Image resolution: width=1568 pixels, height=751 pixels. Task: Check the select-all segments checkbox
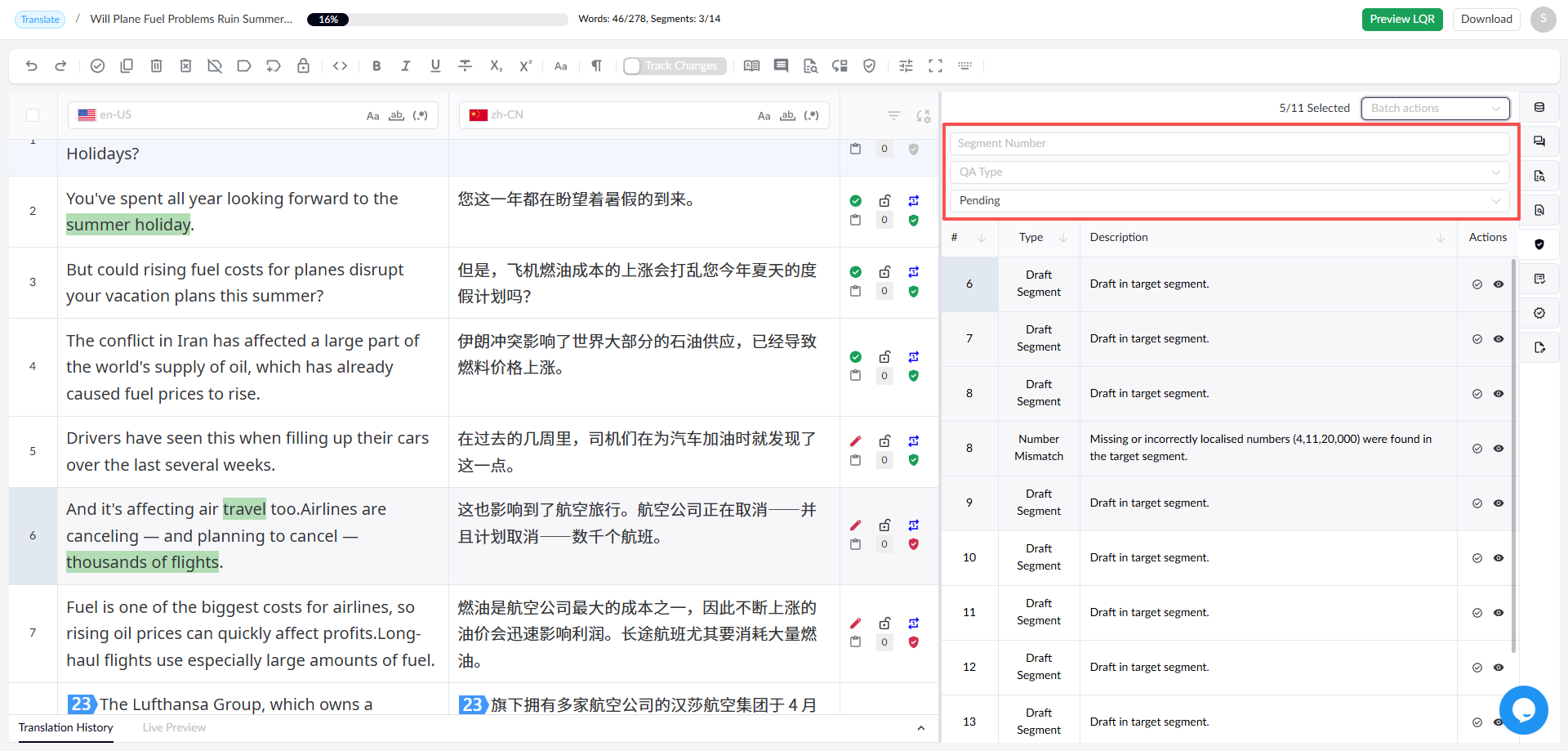point(33,115)
